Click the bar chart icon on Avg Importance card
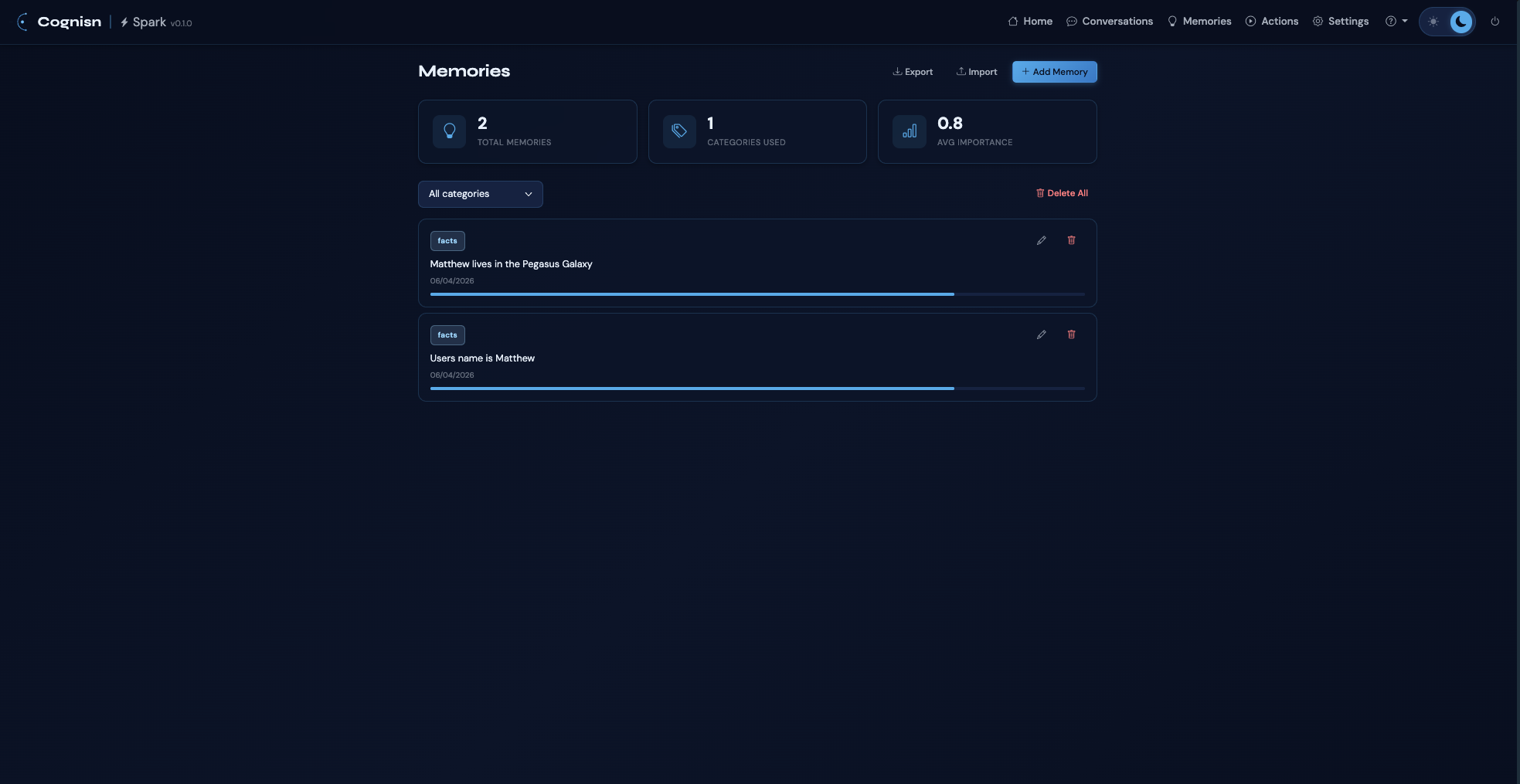The image size is (1520, 784). coord(910,131)
